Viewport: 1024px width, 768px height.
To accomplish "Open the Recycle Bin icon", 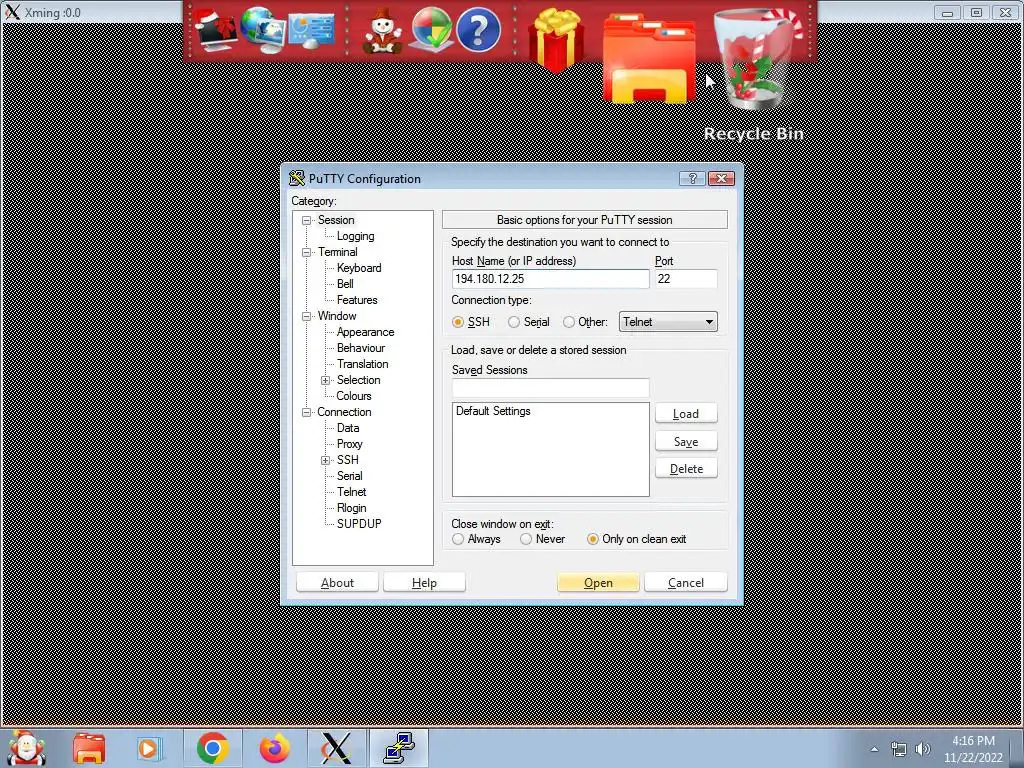I will coord(756,60).
